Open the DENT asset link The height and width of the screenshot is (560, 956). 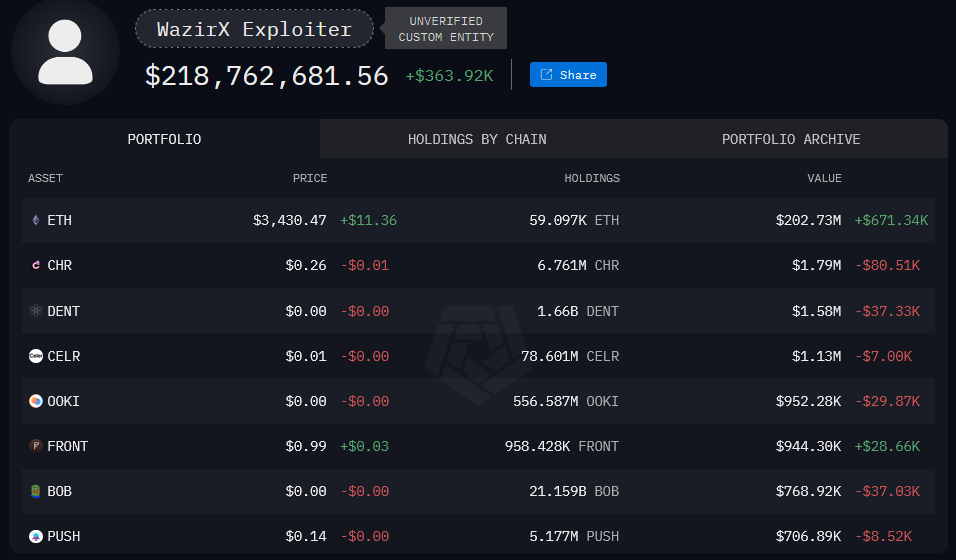click(63, 311)
